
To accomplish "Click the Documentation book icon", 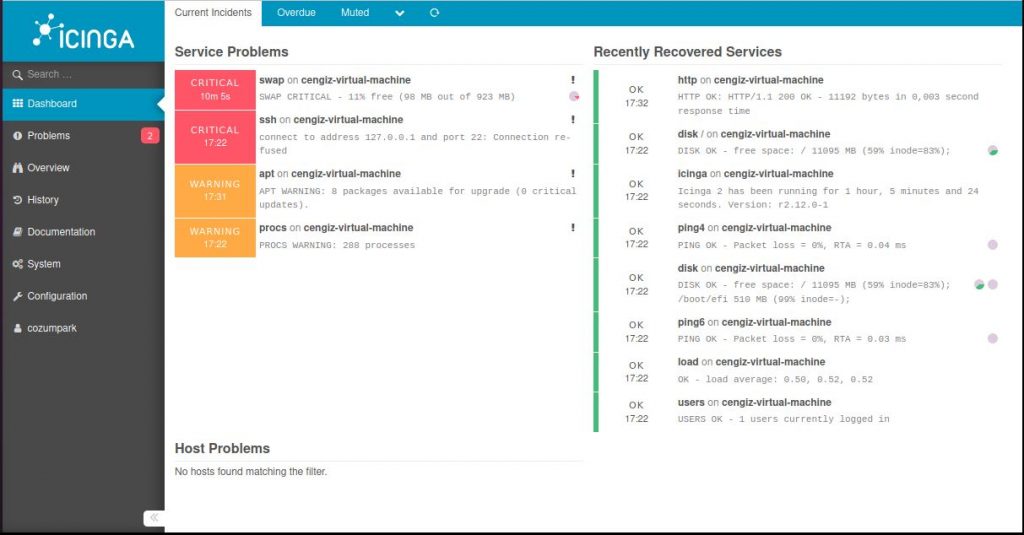I will tap(18, 232).
